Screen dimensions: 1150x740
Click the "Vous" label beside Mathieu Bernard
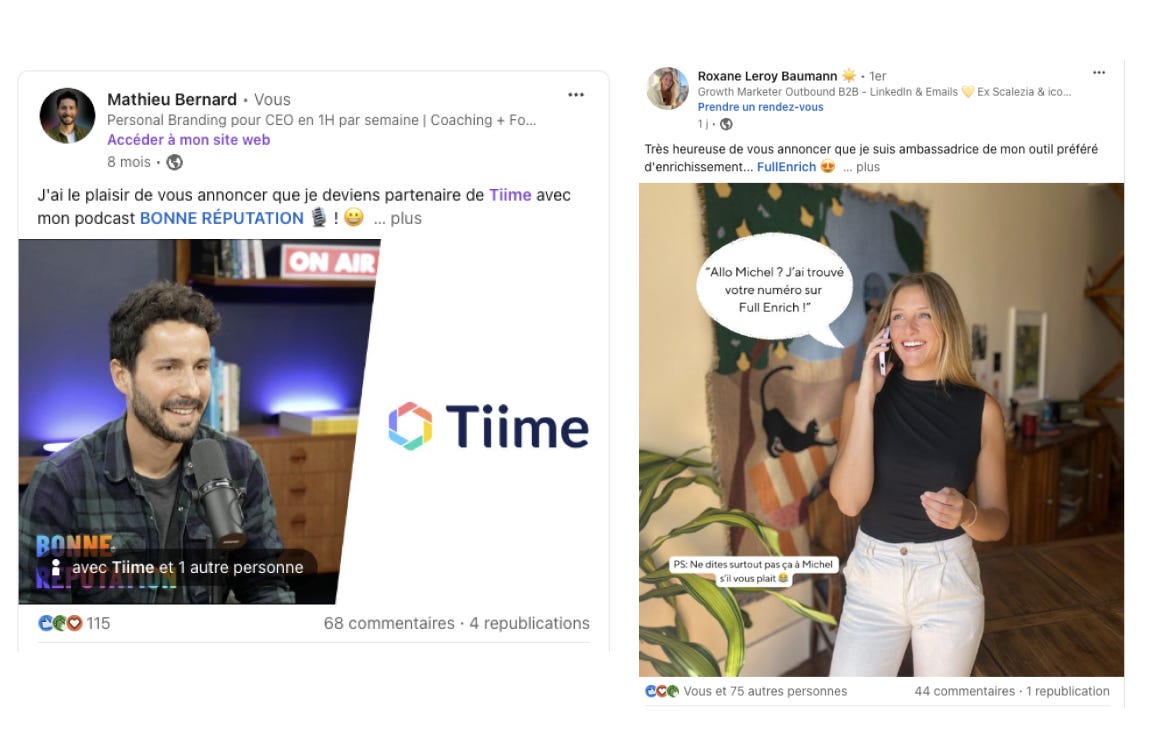pos(272,99)
